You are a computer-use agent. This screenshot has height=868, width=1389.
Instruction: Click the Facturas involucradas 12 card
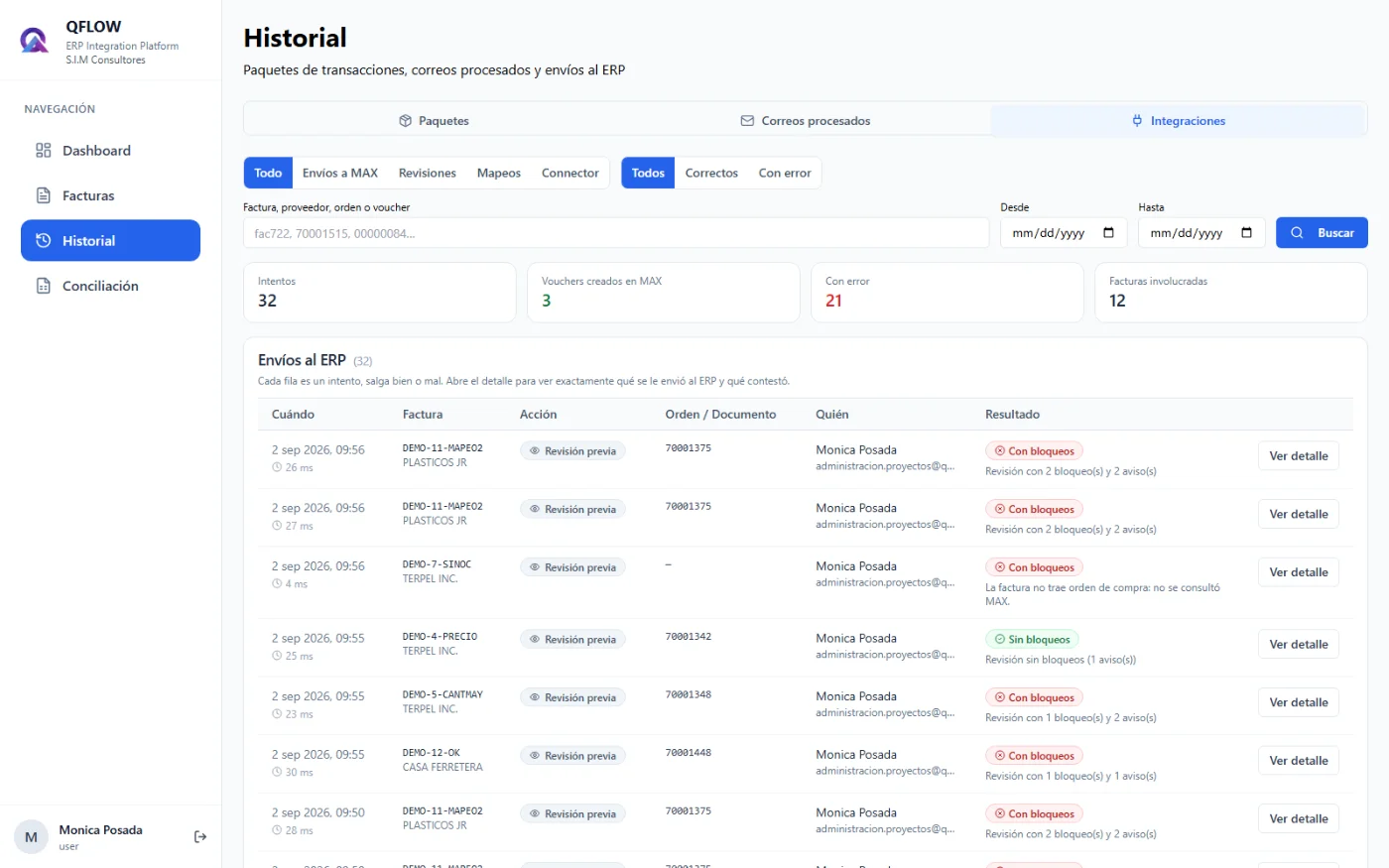tap(1231, 293)
